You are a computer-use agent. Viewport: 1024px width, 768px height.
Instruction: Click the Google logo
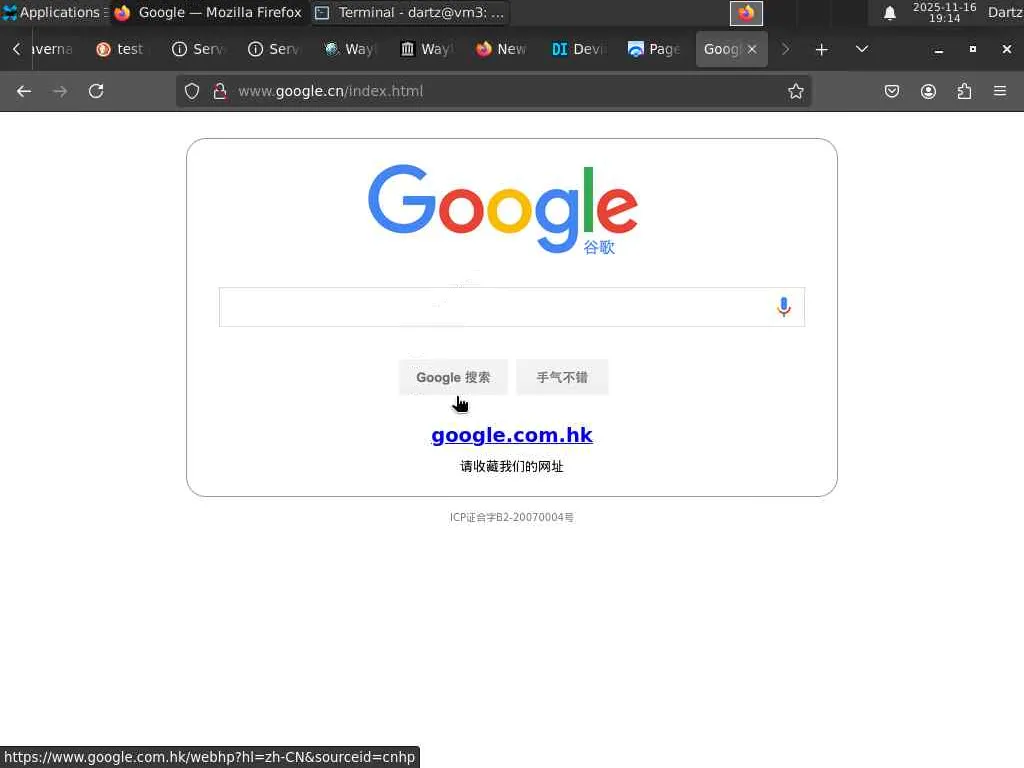click(x=503, y=209)
